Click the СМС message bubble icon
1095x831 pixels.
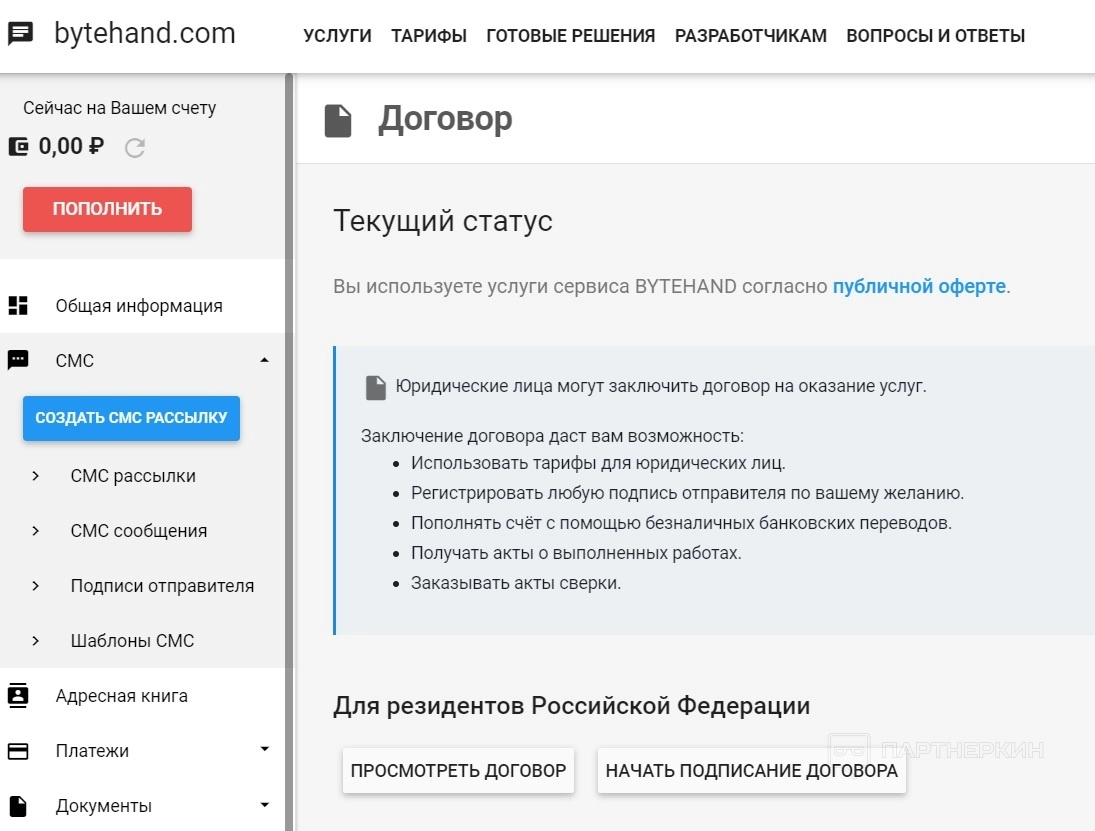[x=18, y=361]
